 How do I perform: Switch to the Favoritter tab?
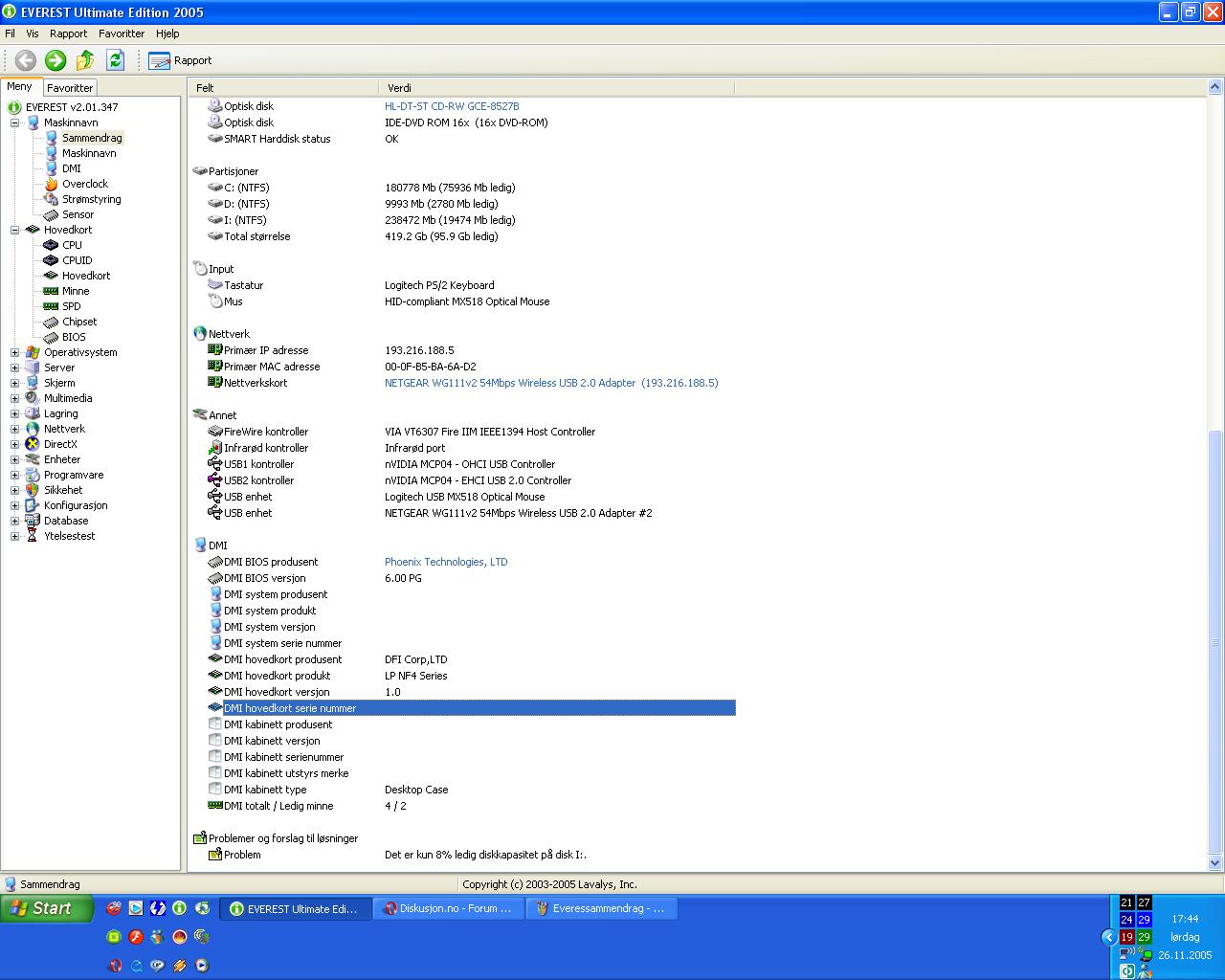tap(70, 87)
